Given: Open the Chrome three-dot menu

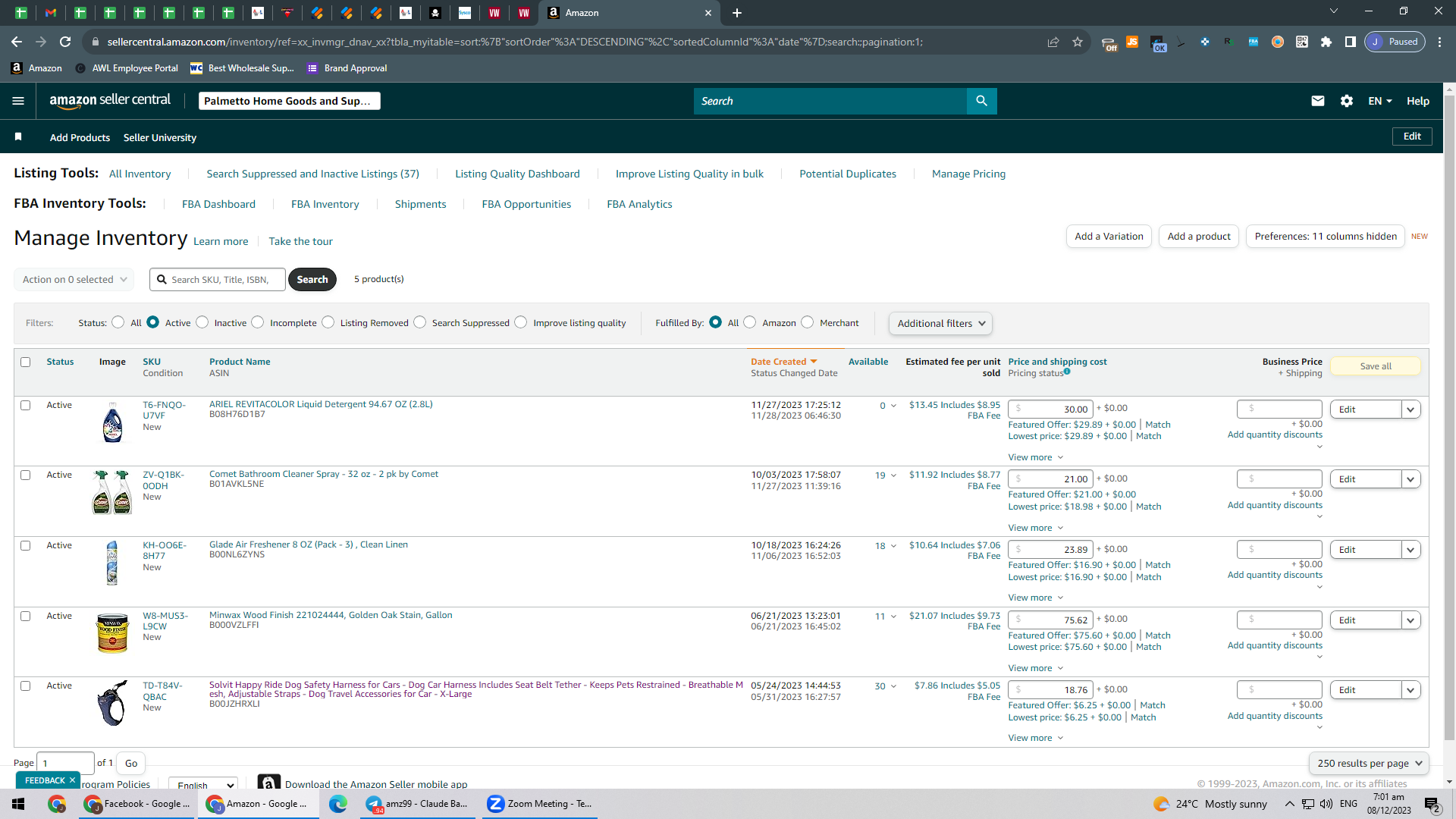Looking at the screenshot, I should [x=1440, y=42].
